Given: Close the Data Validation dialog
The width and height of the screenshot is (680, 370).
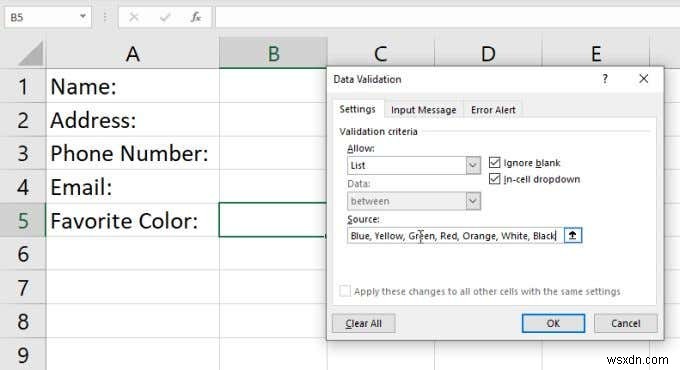Looking at the screenshot, I should pyautogui.click(x=644, y=79).
